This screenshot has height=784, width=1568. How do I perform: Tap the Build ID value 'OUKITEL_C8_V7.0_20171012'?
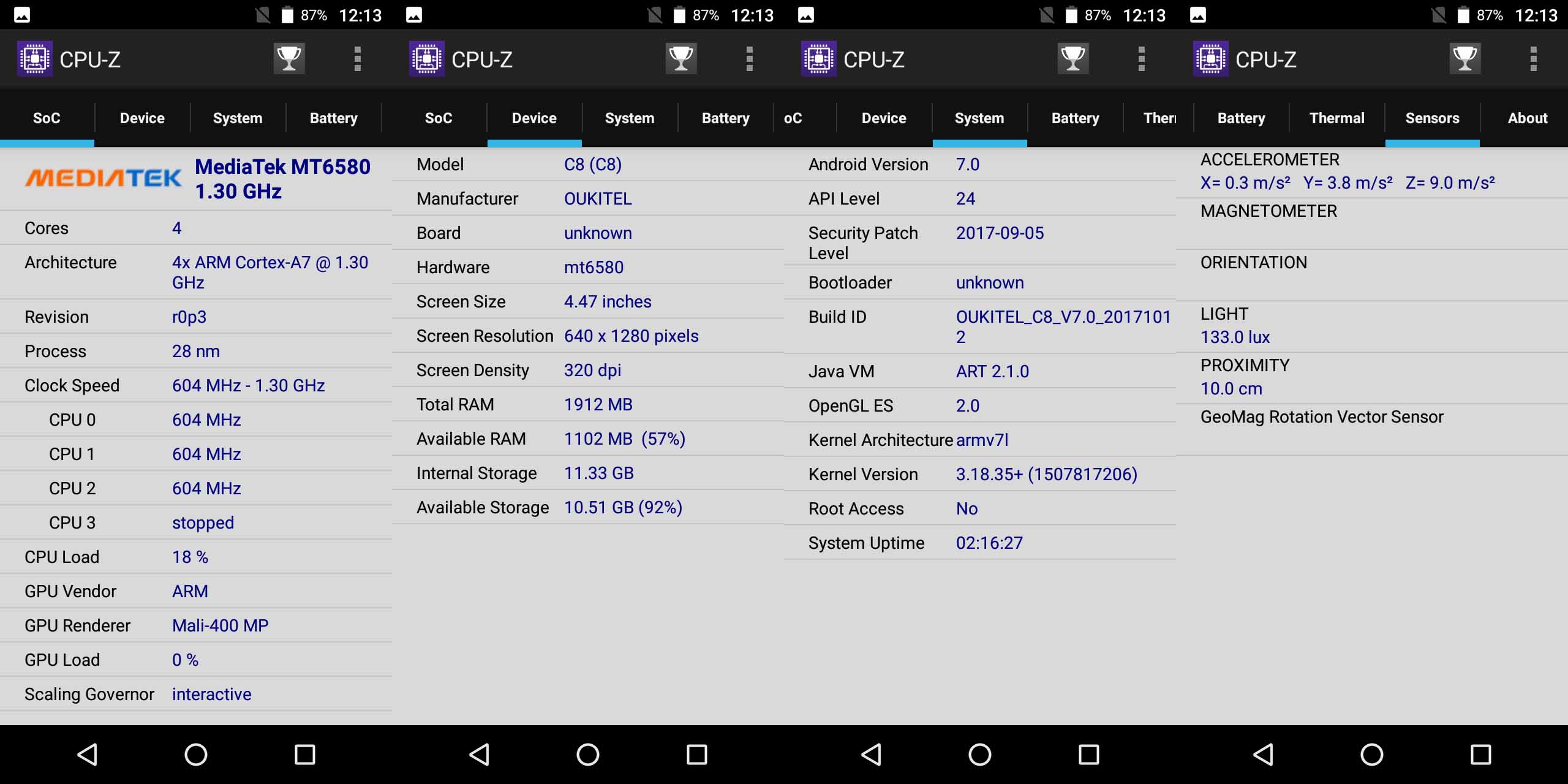pyautogui.click(x=1063, y=327)
